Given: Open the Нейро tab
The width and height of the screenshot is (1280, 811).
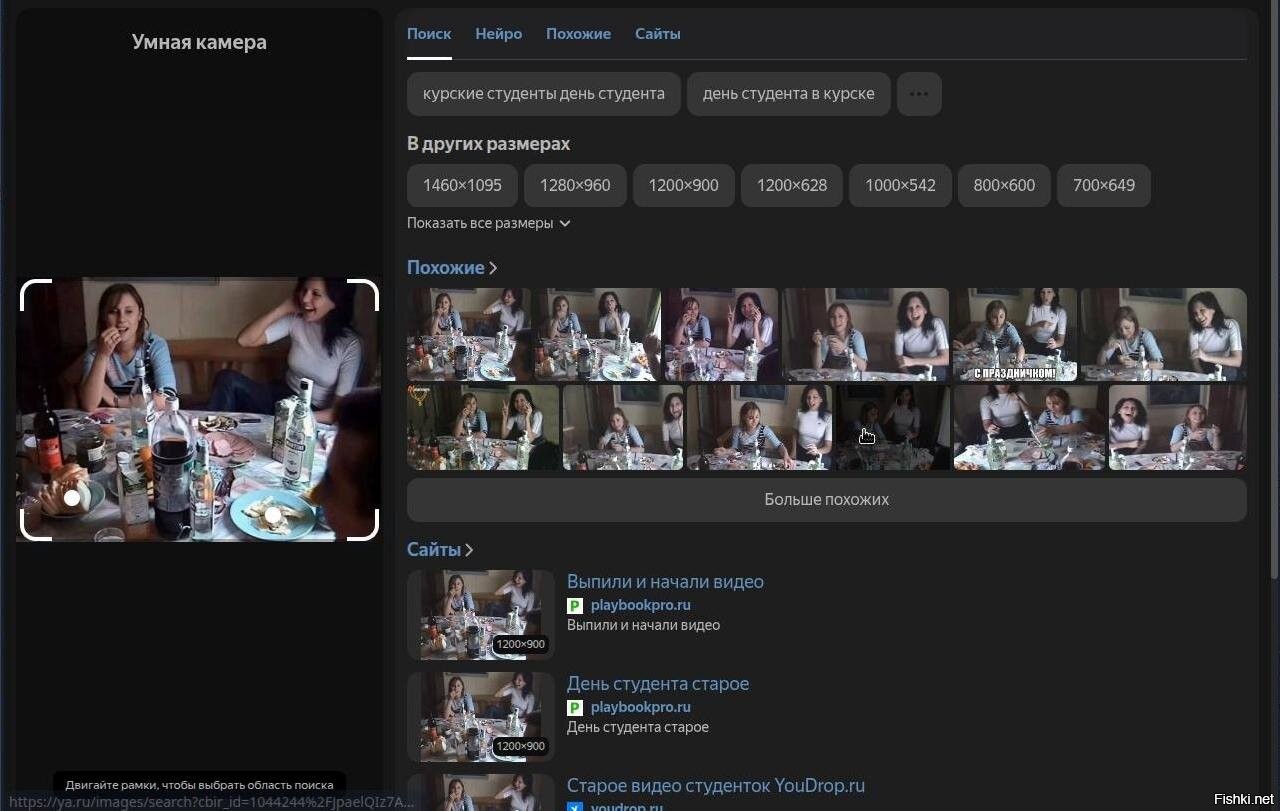Looking at the screenshot, I should point(498,34).
